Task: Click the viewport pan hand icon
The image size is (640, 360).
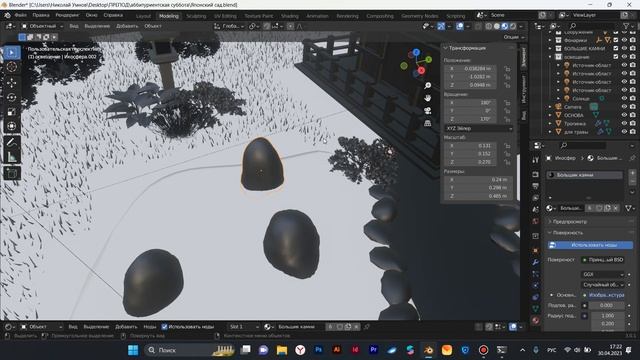Action: [x=427, y=98]
